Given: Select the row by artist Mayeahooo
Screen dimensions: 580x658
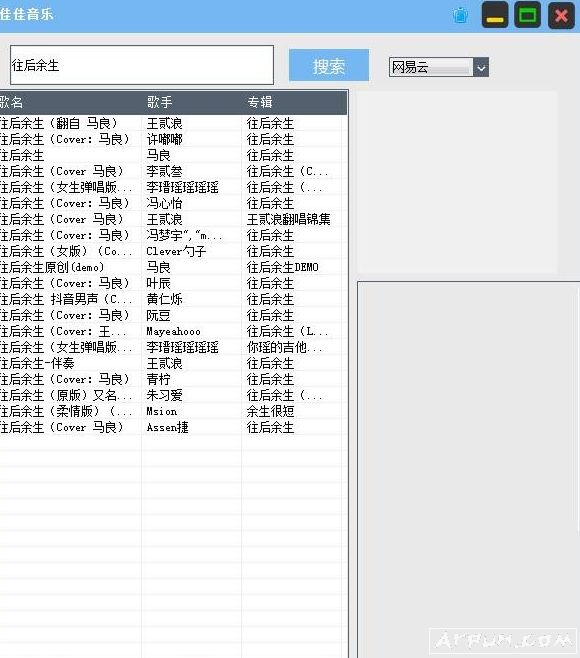Looking at the screenshot, I should coord(171,332).
